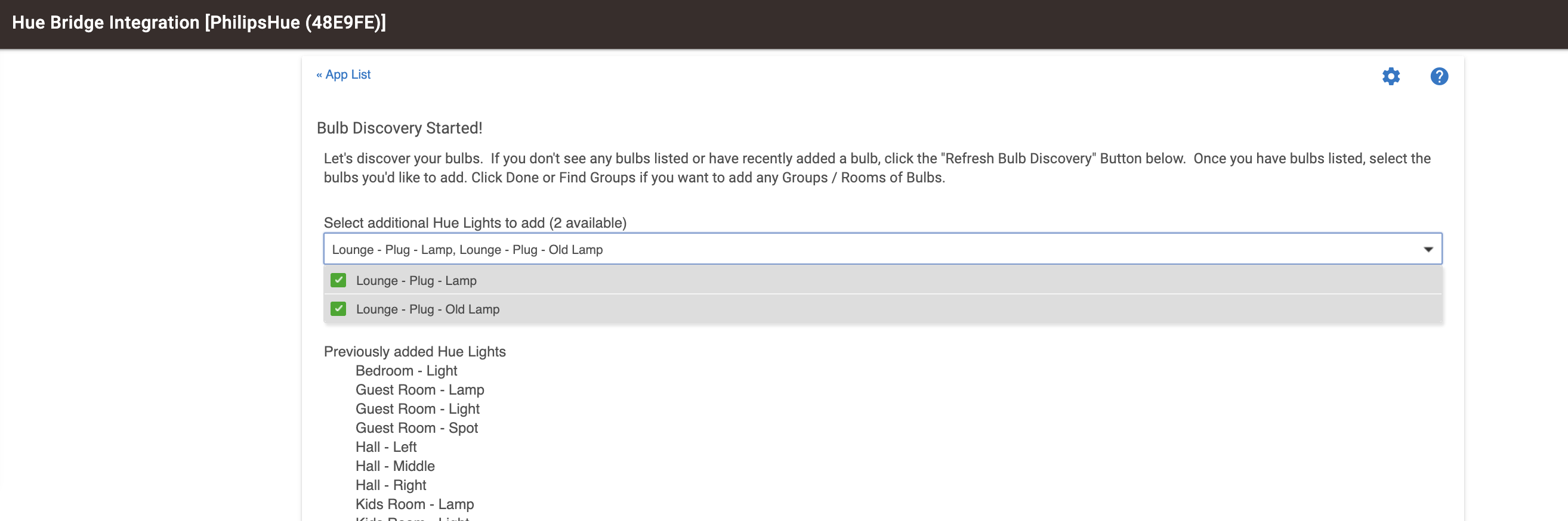The image size is (1568, 521).
Task: Click the "Previously added Hue Lights" label
Action: (415, 352)
